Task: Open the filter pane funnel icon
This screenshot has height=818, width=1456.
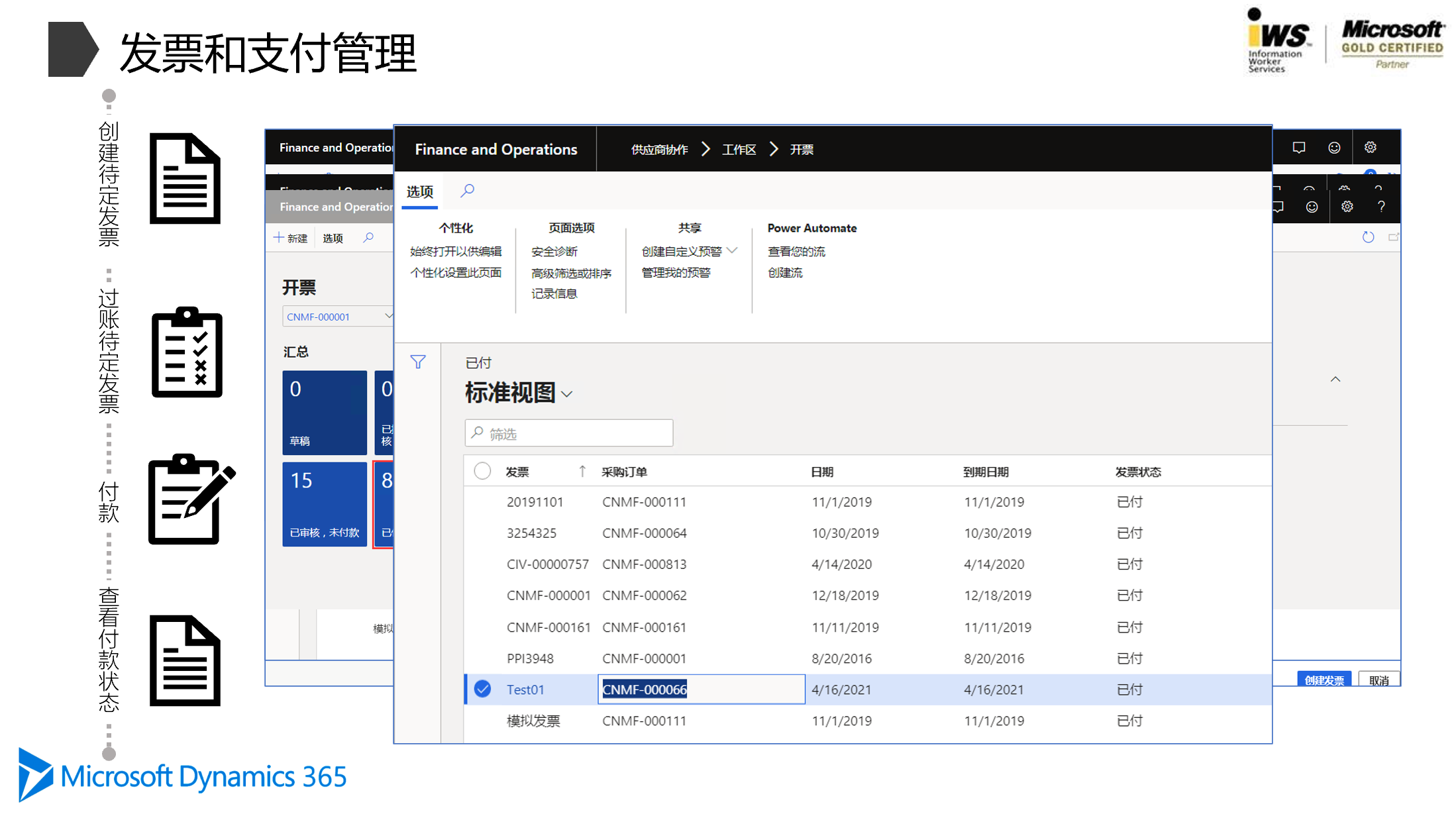Action: pos(418,362)
